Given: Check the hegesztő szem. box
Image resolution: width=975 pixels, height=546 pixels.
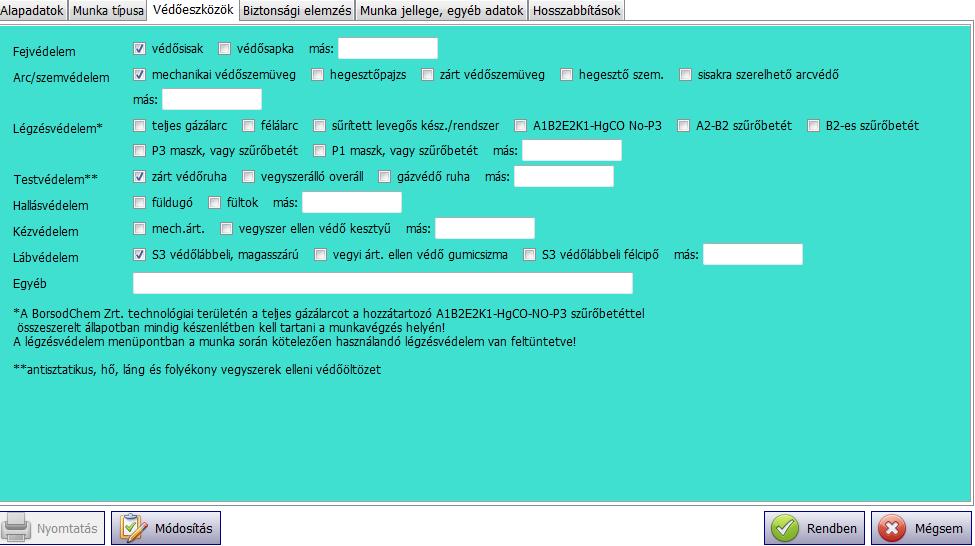Looking at the screenshot, I should (566, 75).
